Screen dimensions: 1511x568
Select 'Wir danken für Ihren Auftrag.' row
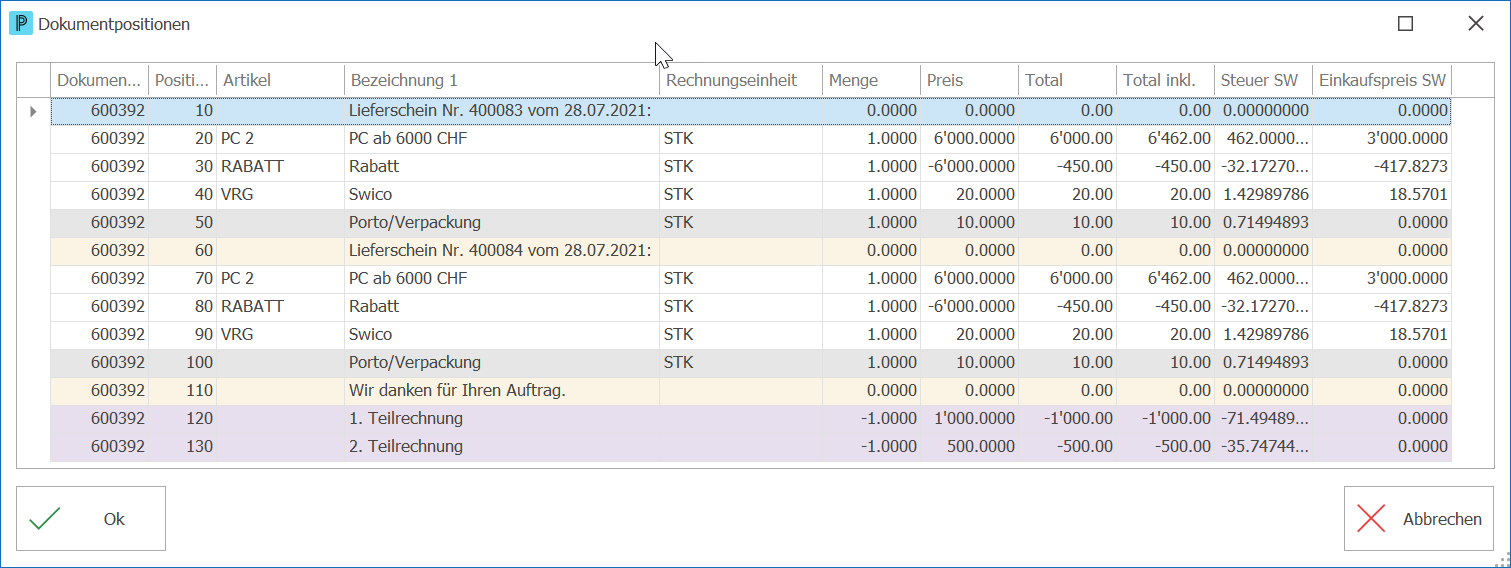pos(751,390)
